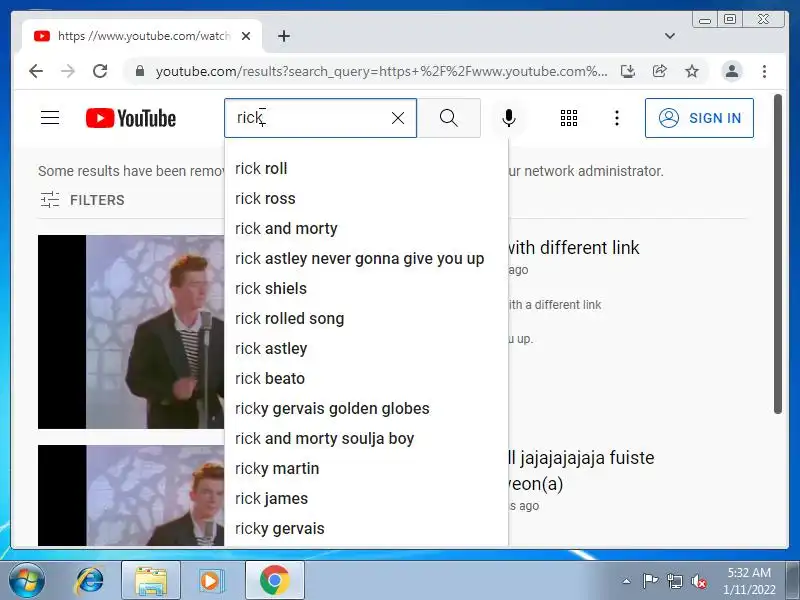
Task: Select the 'ricky gervais' suggestion
Action: pyautogui.click(x=366, y=529)
